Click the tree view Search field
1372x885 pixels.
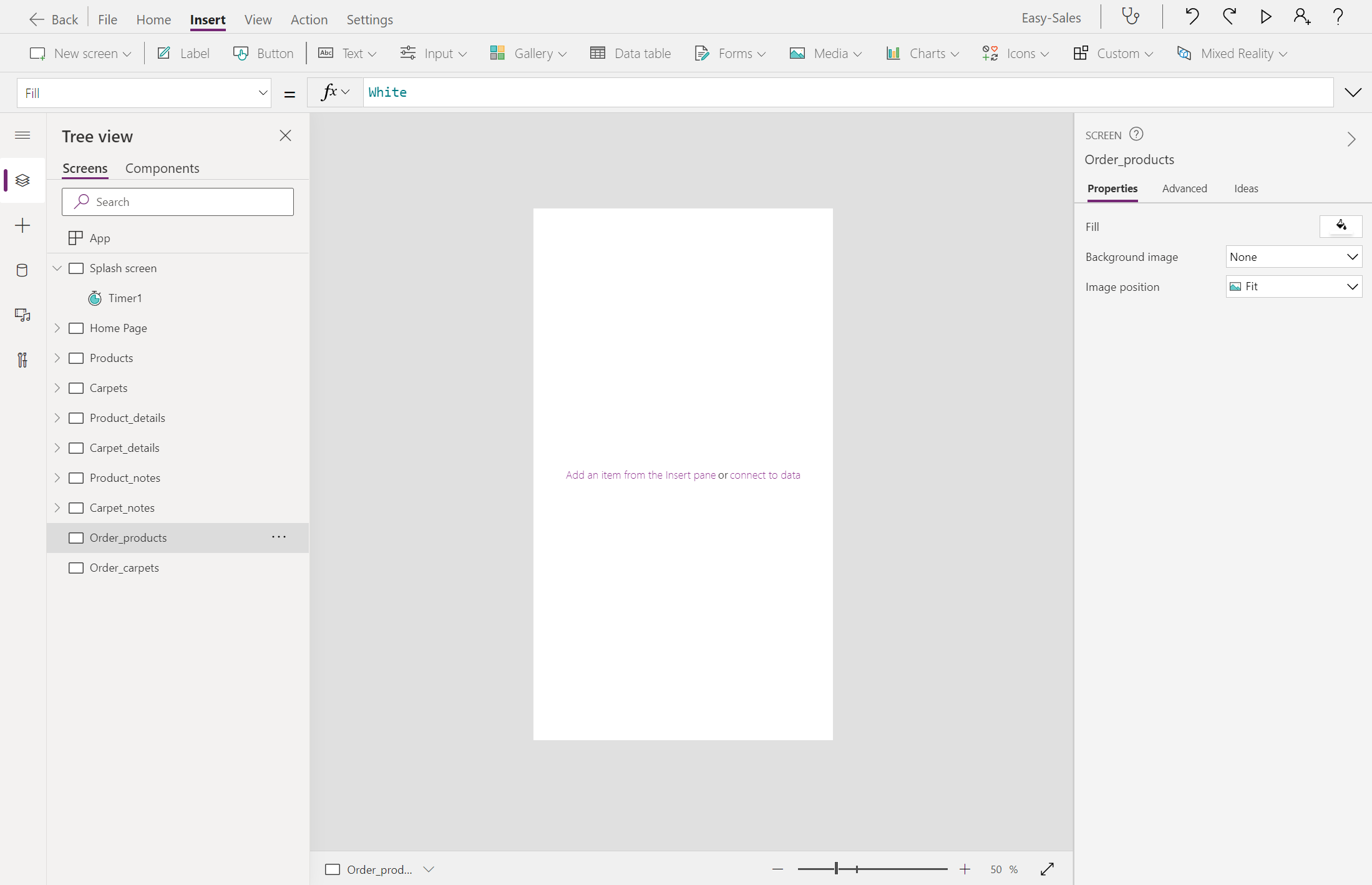tap(178, 202)
